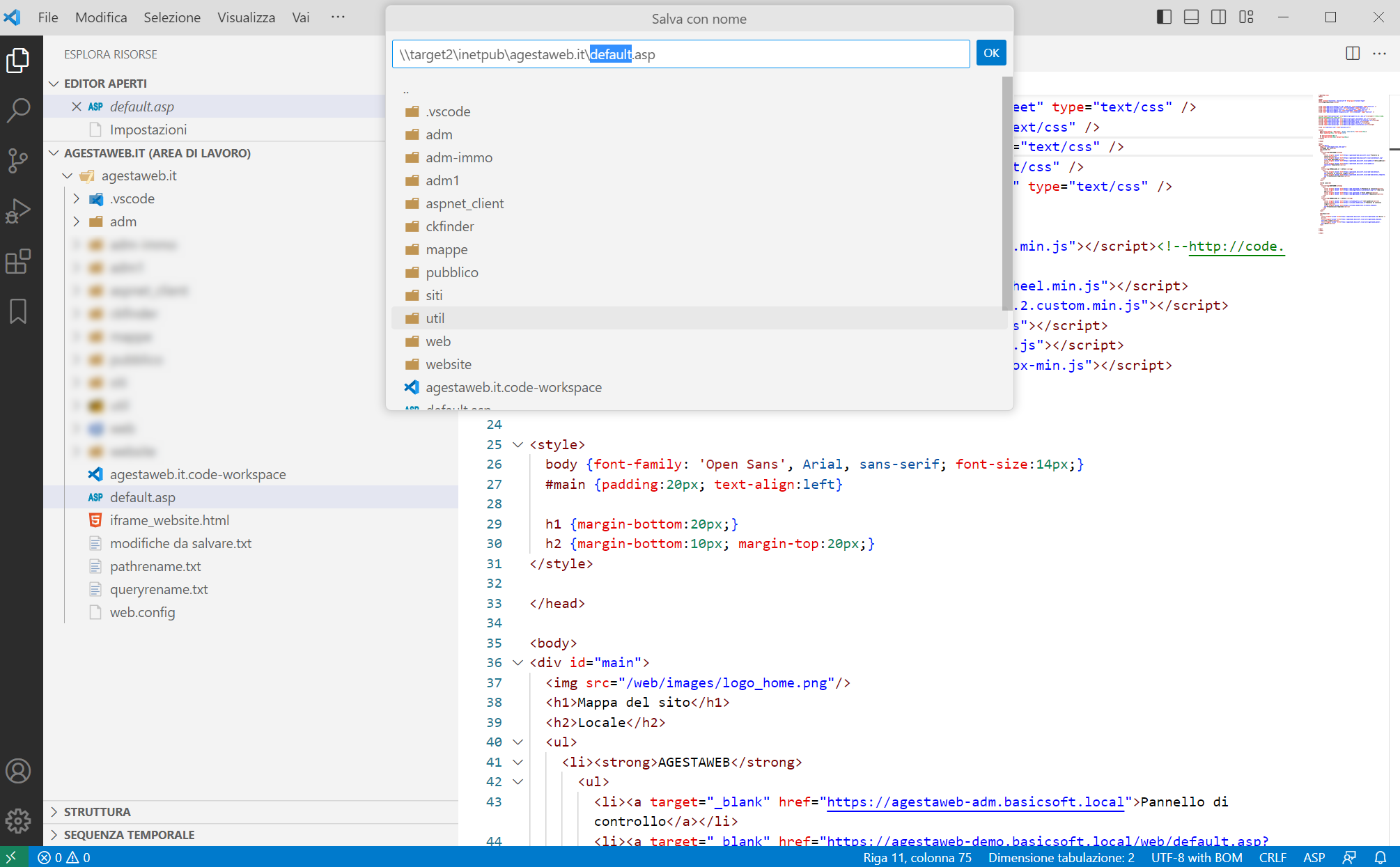This screenshot has width=1400, height=867.
Task: Follow the http://code link in the editor
Action: click(x=1236, y=246)
